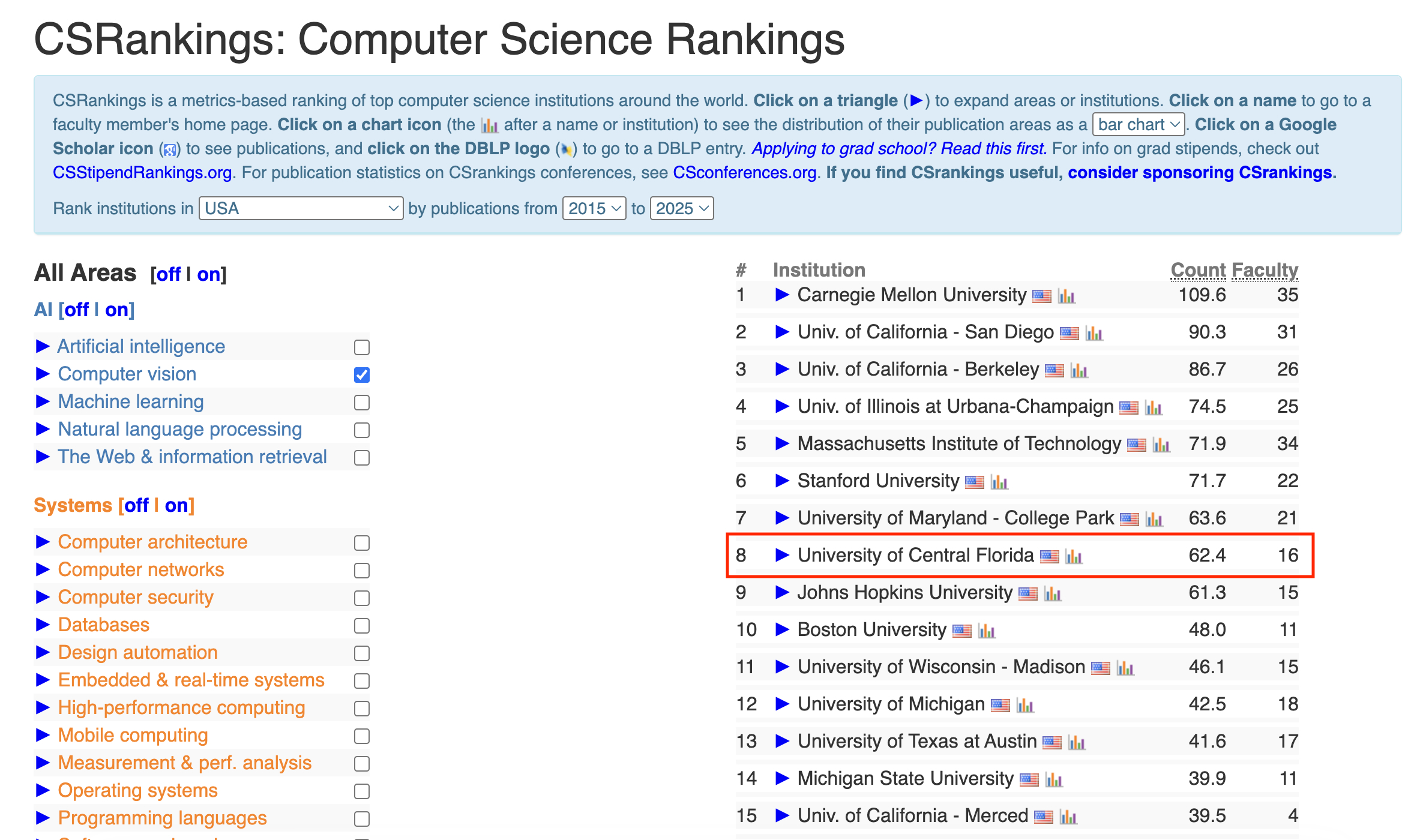This screenshot has width=1420, height=840.
Task: Click the Faculty column header
Action: (x=1265, y=271)
